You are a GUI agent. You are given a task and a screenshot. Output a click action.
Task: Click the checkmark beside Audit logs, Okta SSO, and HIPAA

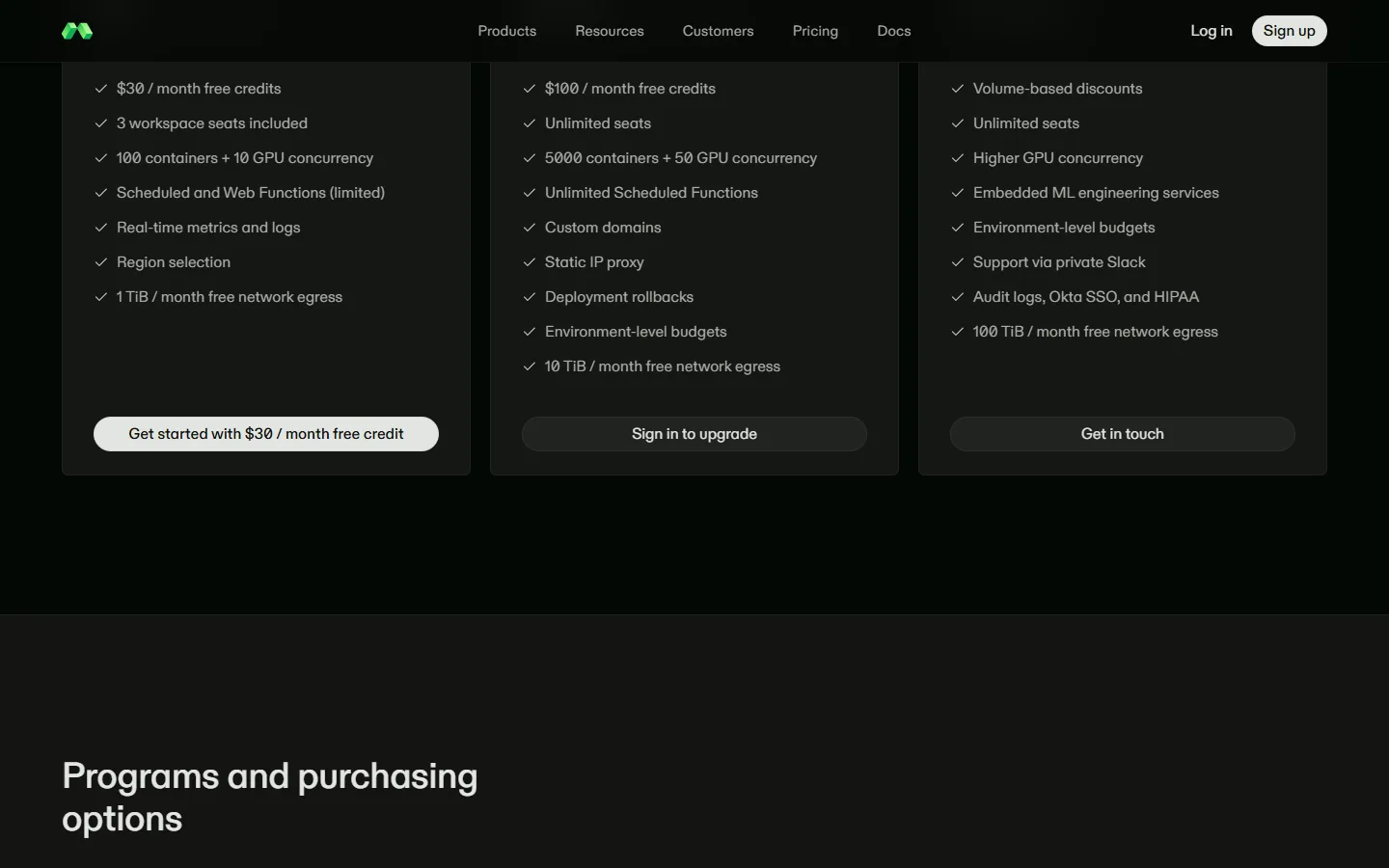tap(957, 297)
